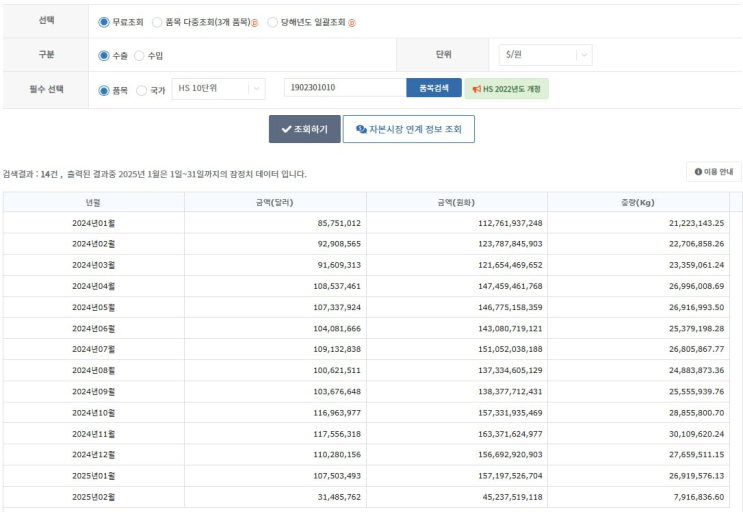Click the 금액(원화) column header
This screenshot has width=743, height=512.
(x=457, y=202)
